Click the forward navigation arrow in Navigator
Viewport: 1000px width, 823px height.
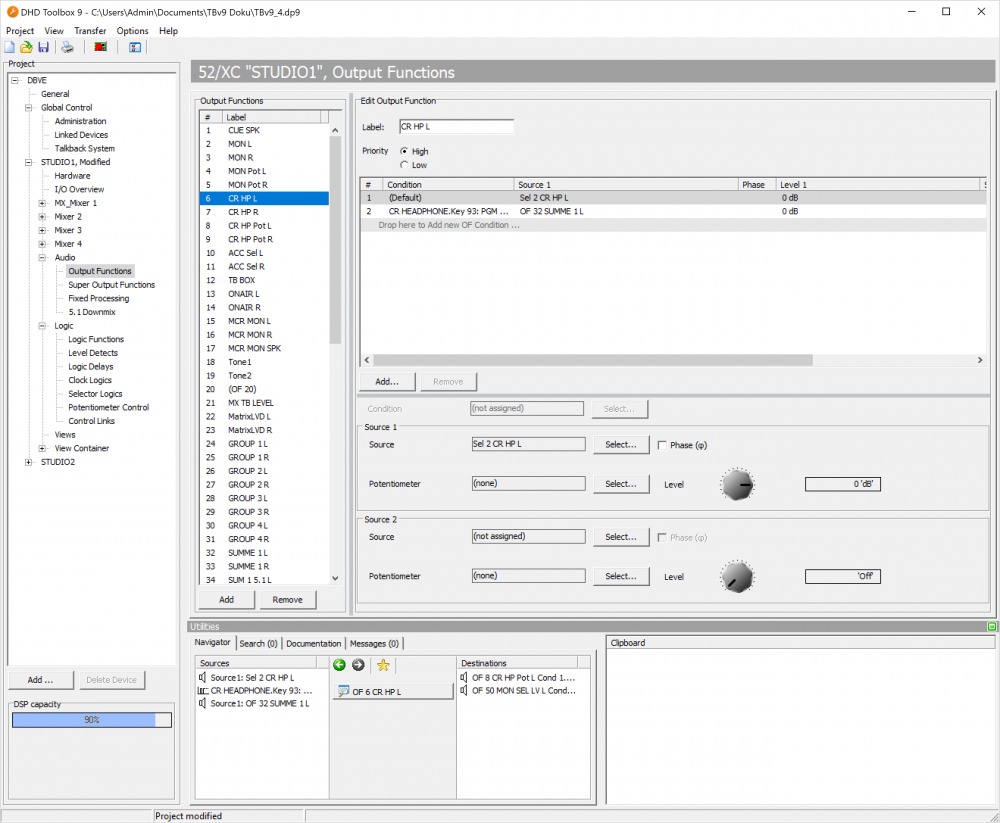tap(358, 665)
